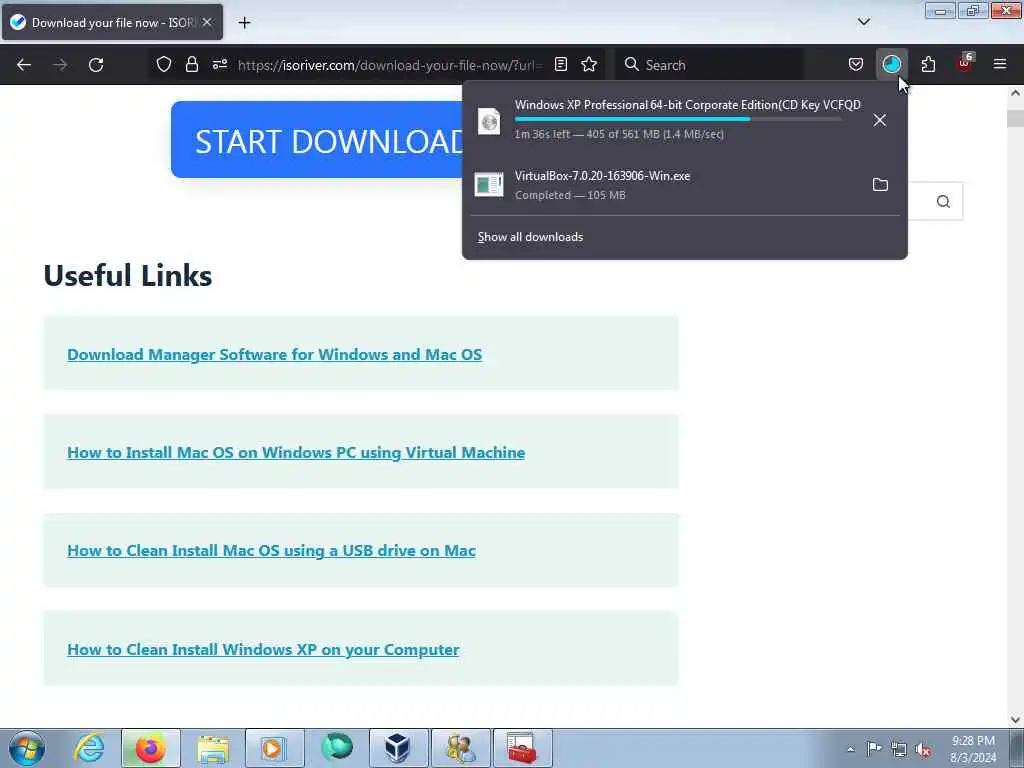Close the downloads panel via downloads toolbar icon
The height and width of the screenshot is (768, 1024).
click(x=891, y=64)
